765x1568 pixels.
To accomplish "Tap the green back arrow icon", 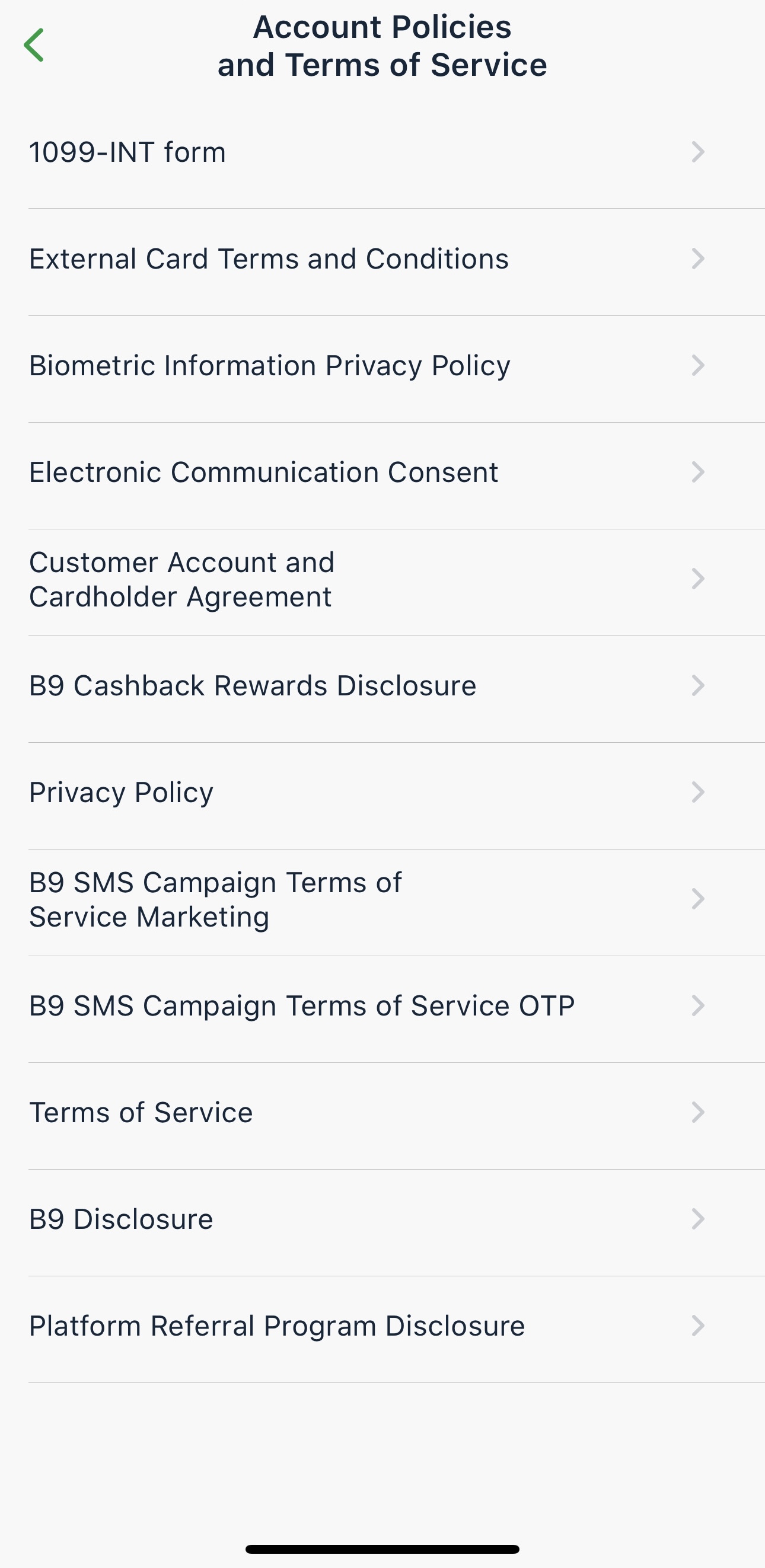I will pos(34,45).
